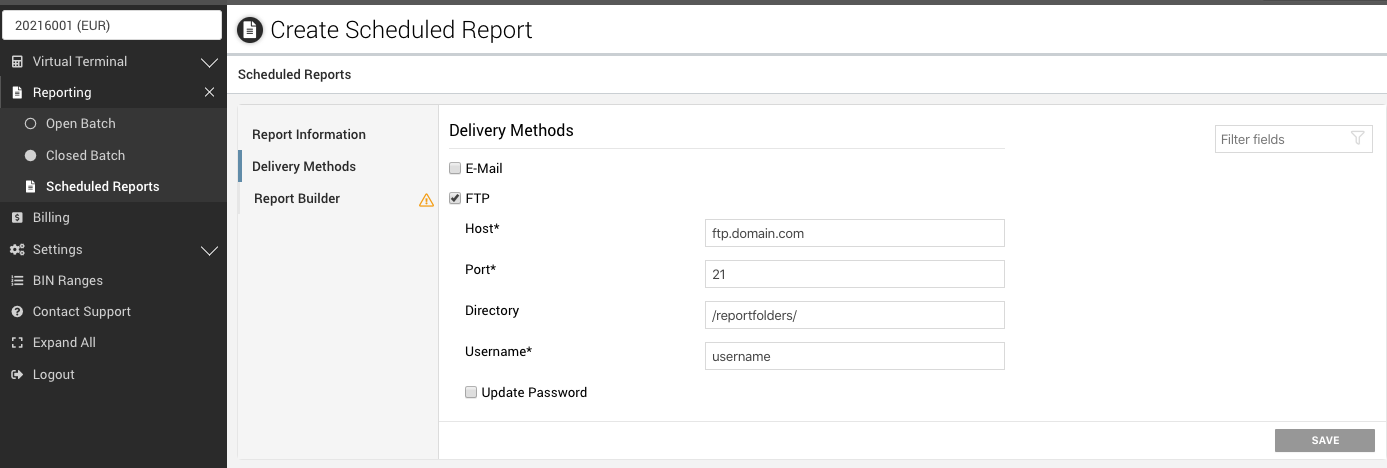Viewport: 1387px width, 468px height.
Task: Click the Logout arrow icon
Action: click(17, 375)
